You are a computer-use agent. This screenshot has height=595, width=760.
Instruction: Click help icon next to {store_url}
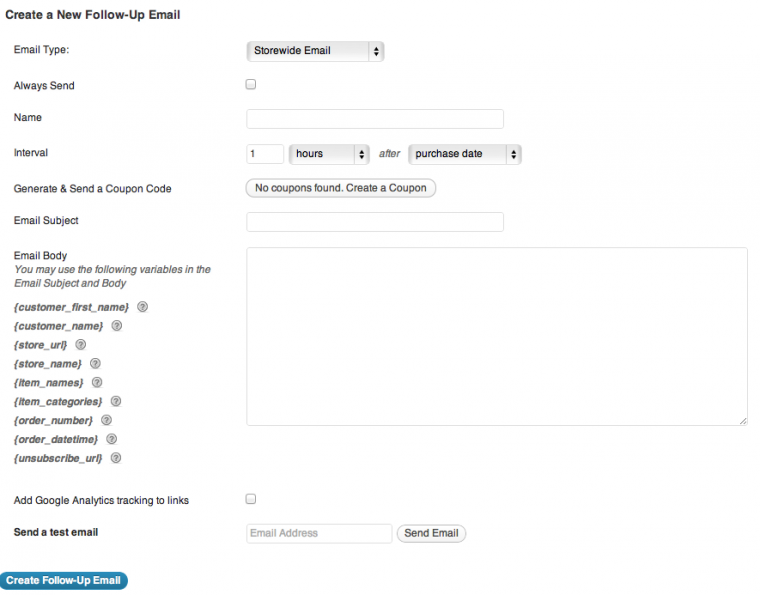coord(81,345)
